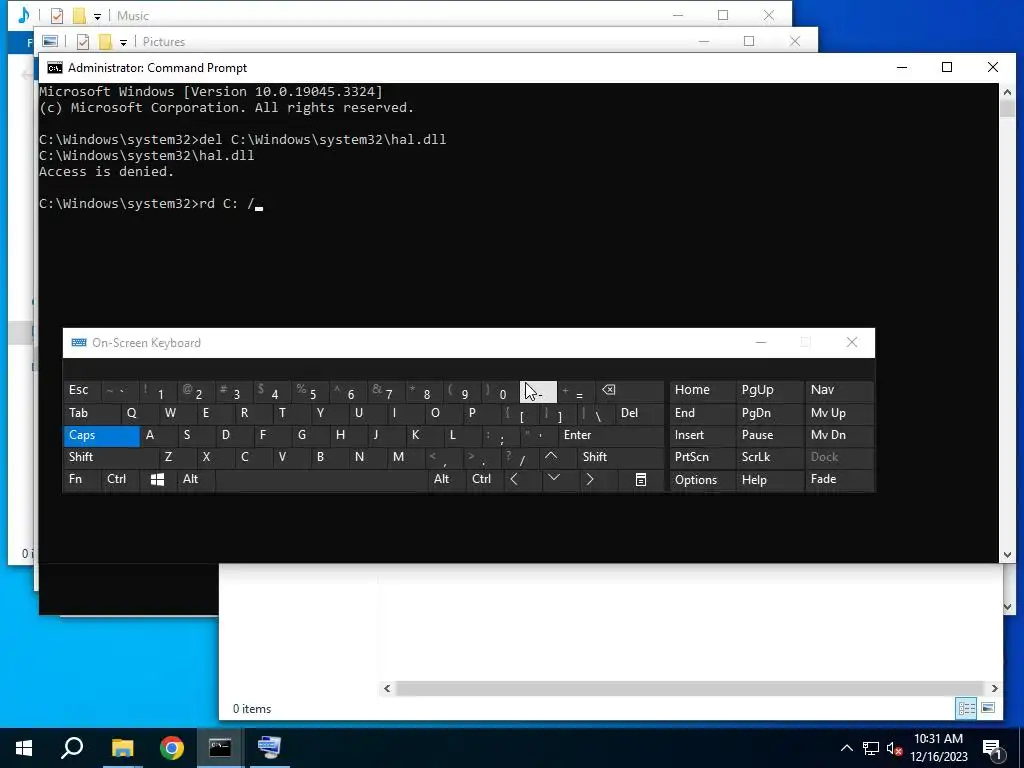Click Command Prompt input line area

click(x=150, y=204)
